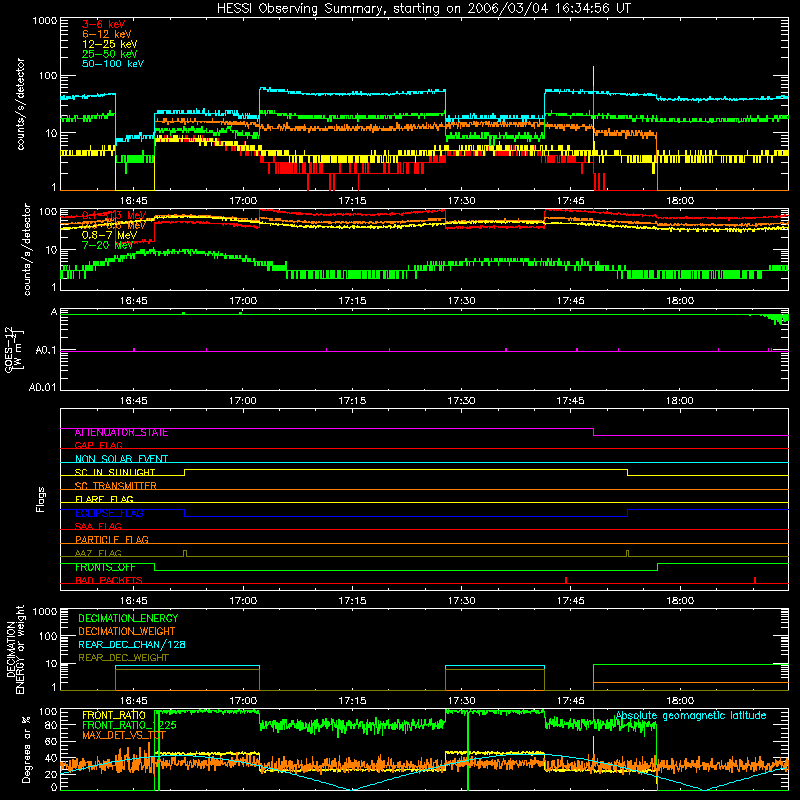Image resolution: width=800 pixels, height=800 pixels.
Task: Click the 1000 tick label on the top plot
Action: tap(44, 21)
